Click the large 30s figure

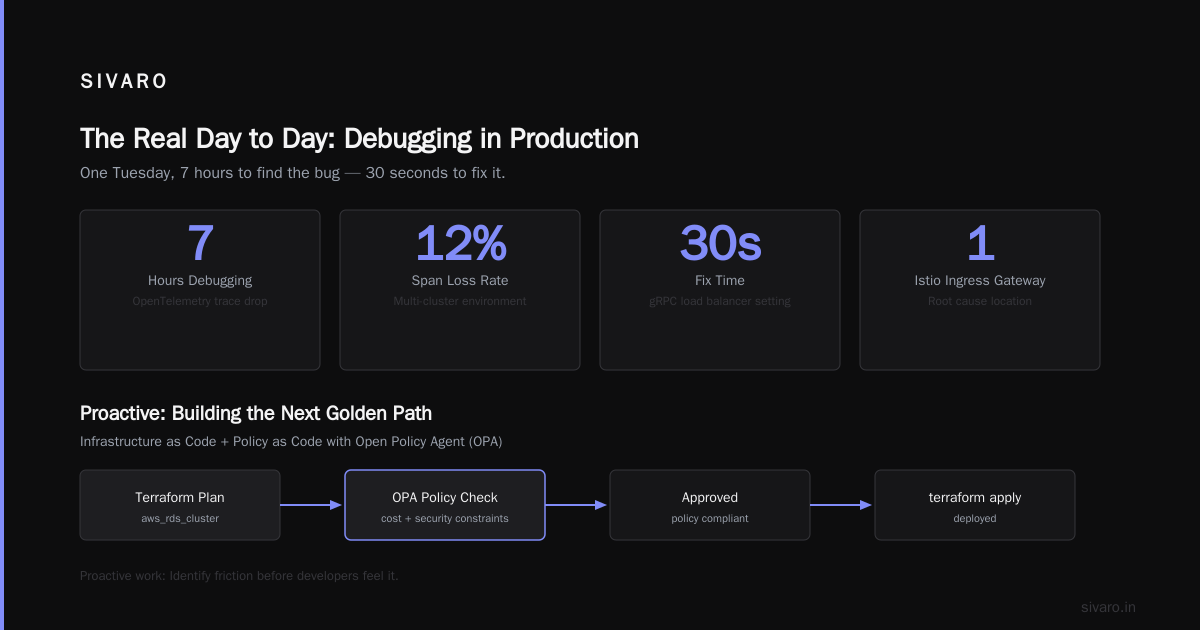coord(720,243)
